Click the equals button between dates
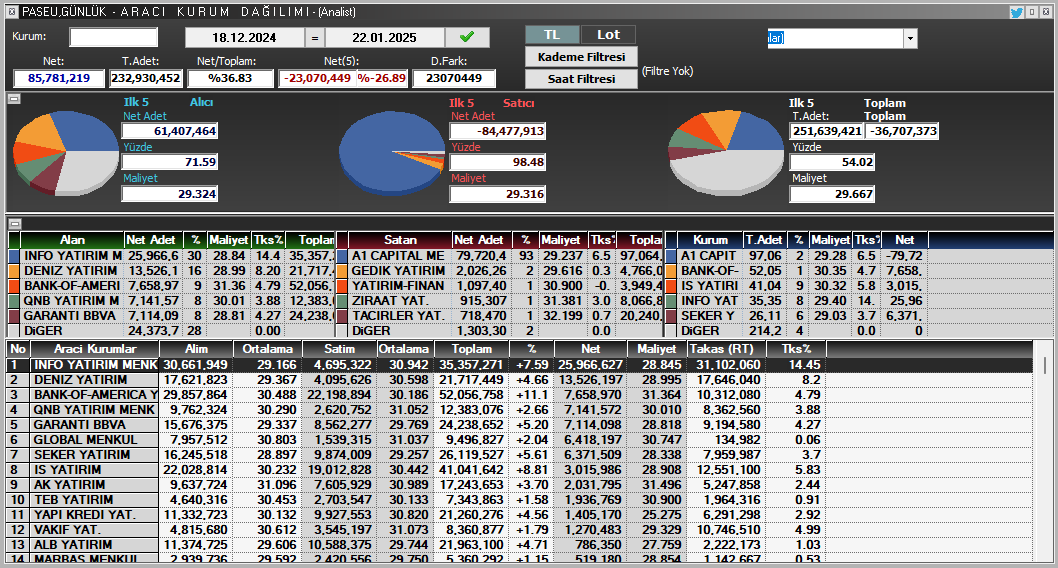 pyautogui.click(x=314, y=38)
